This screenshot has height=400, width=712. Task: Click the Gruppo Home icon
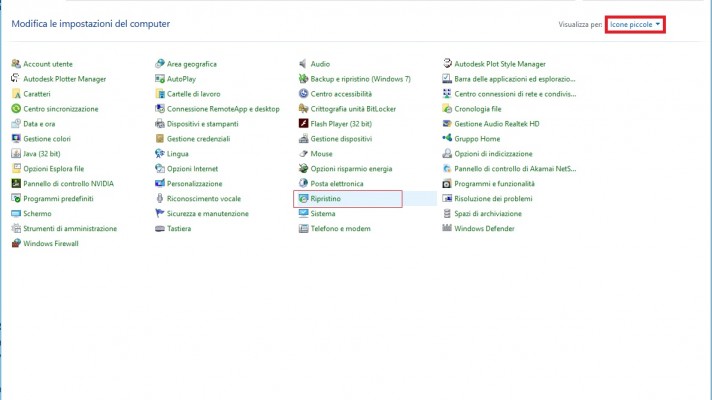[447, 139]
